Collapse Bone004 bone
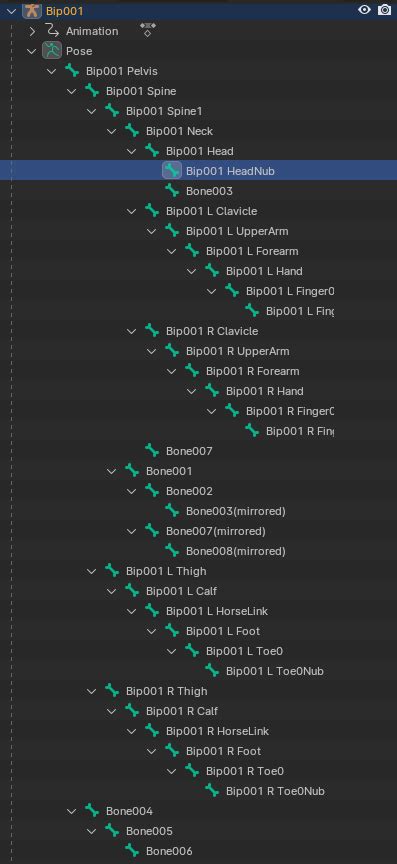 pos(72,811)
